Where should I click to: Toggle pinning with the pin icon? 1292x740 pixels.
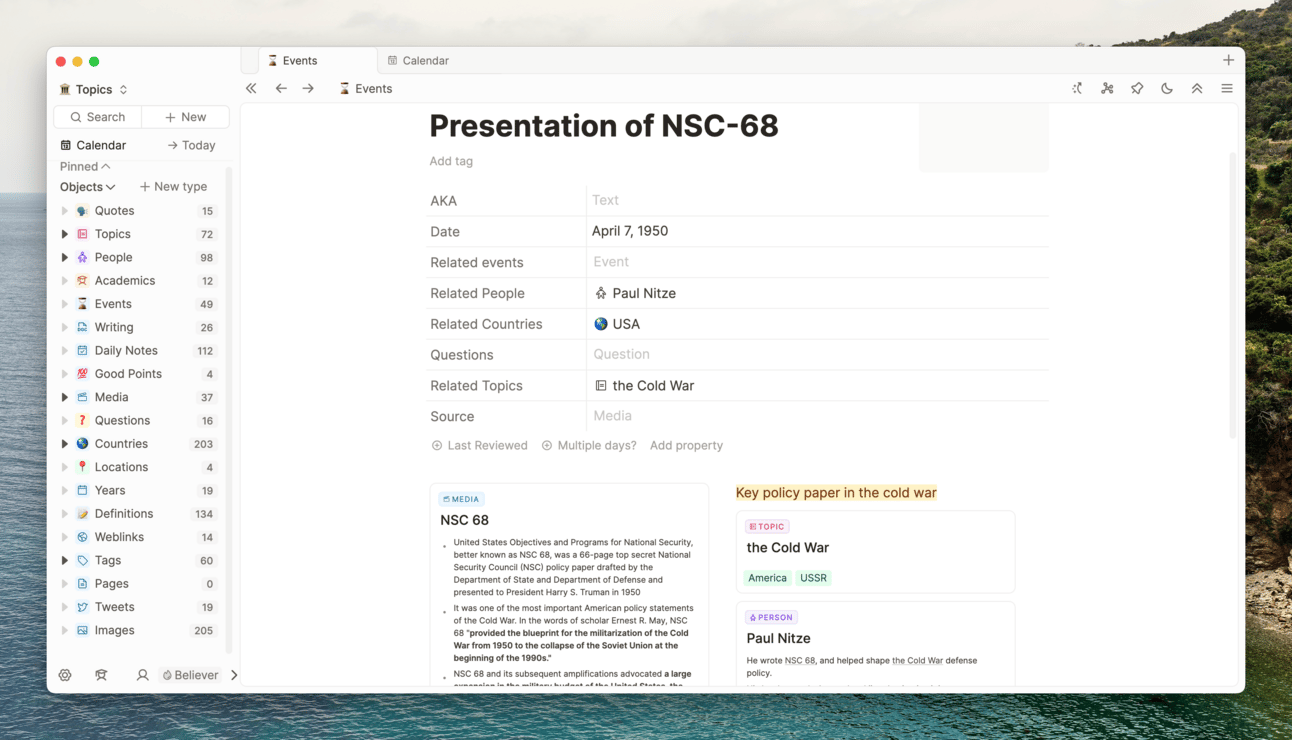click(x=1137, y=89)
